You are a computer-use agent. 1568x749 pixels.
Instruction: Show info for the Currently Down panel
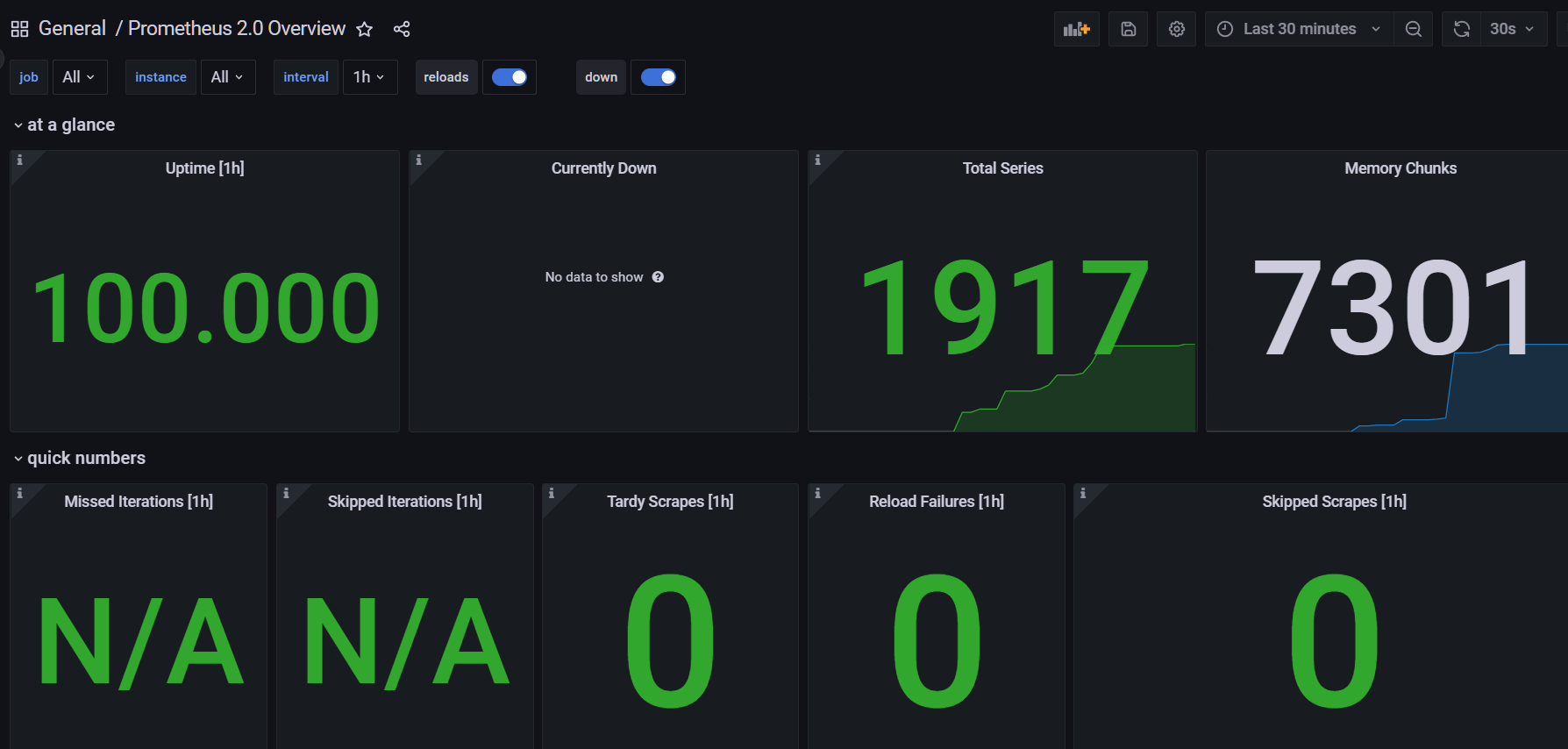418,160
